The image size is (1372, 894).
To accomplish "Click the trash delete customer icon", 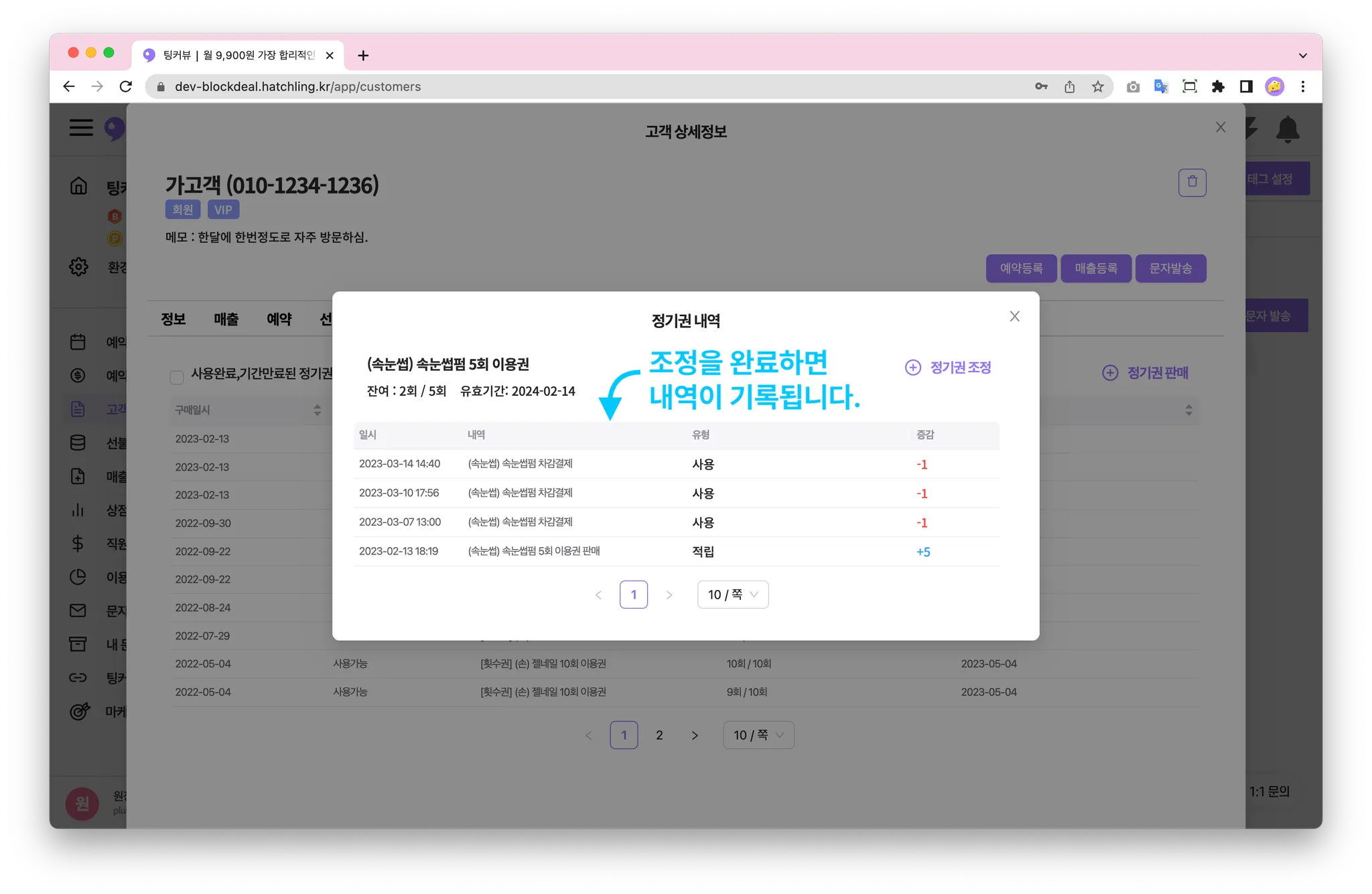I will [x=1192, y=182].
